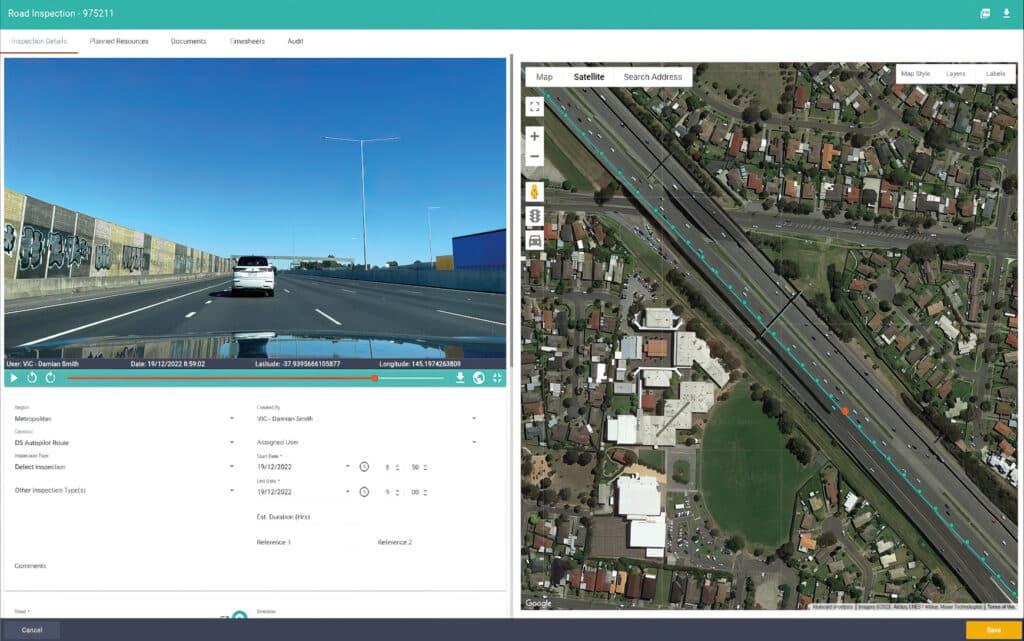
Task: Click the chat icon in the header
Action: click(985, 14)
